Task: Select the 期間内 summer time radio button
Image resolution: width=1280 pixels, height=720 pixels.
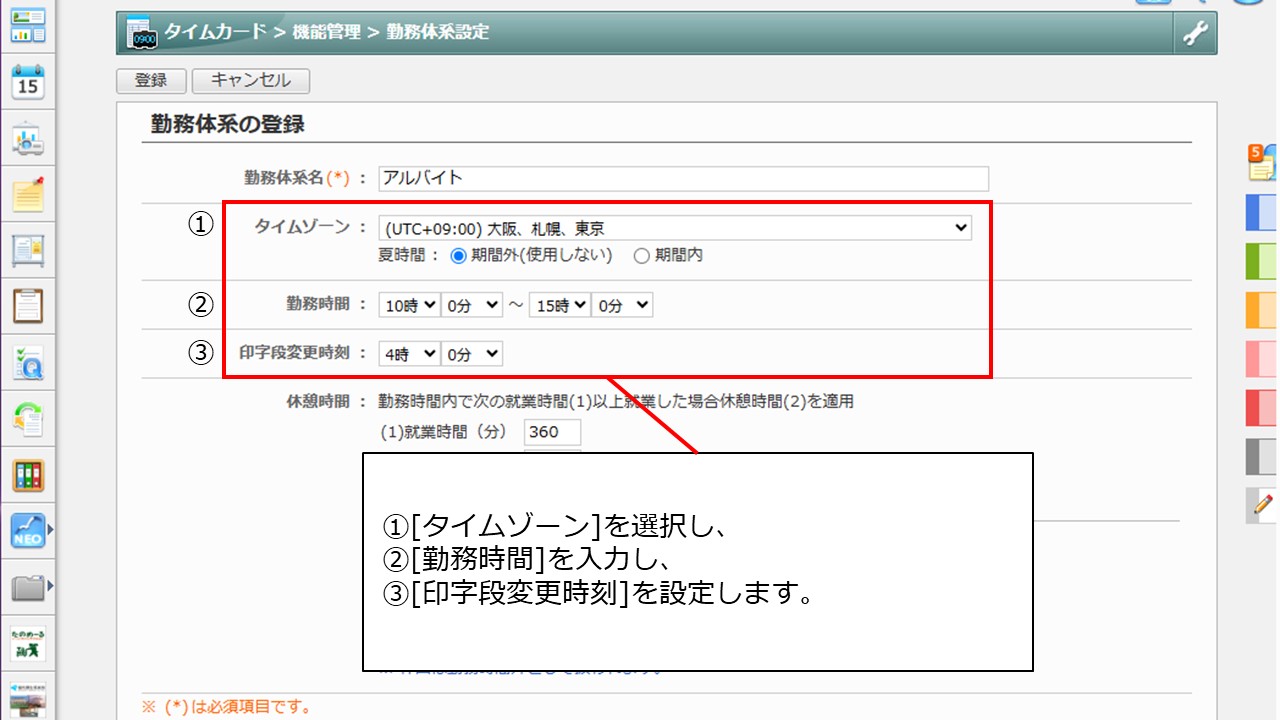Action: (642, 255)
